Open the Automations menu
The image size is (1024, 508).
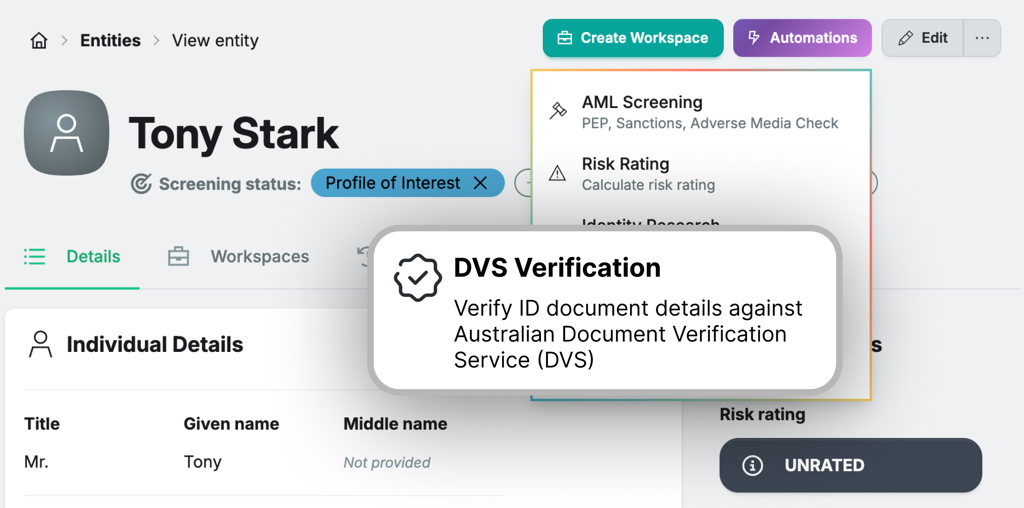point(802,38)
